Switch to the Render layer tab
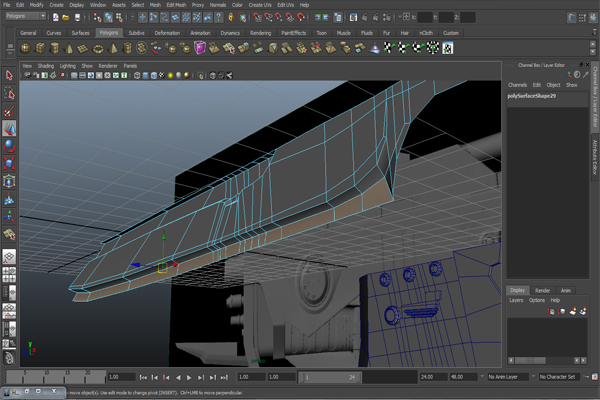The height and width of the screenshot is (400, 600). tap(542, 291)
